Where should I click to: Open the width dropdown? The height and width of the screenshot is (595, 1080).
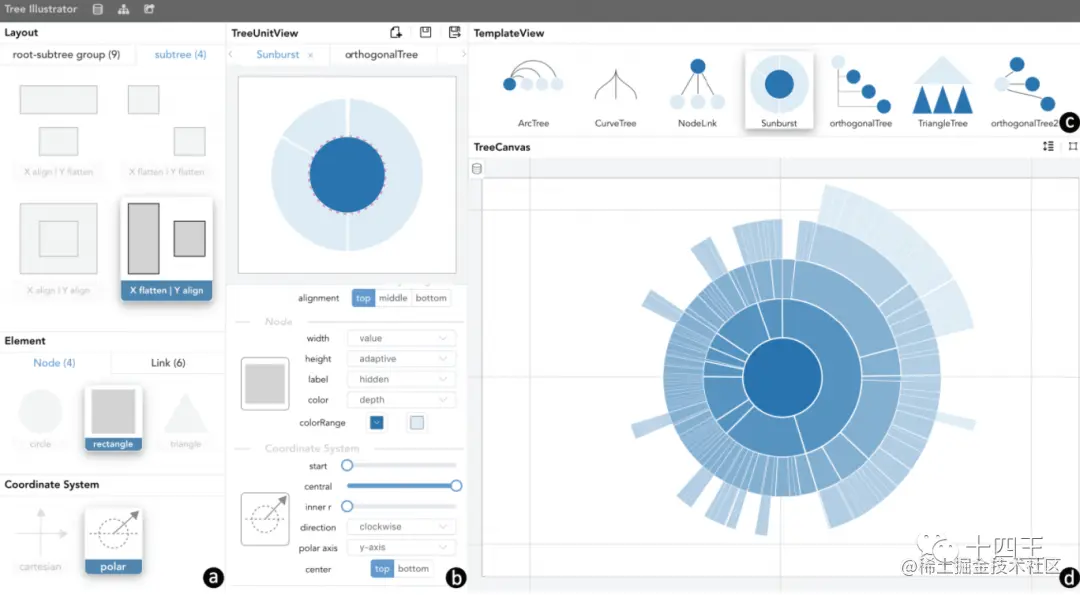click(401, 338)
